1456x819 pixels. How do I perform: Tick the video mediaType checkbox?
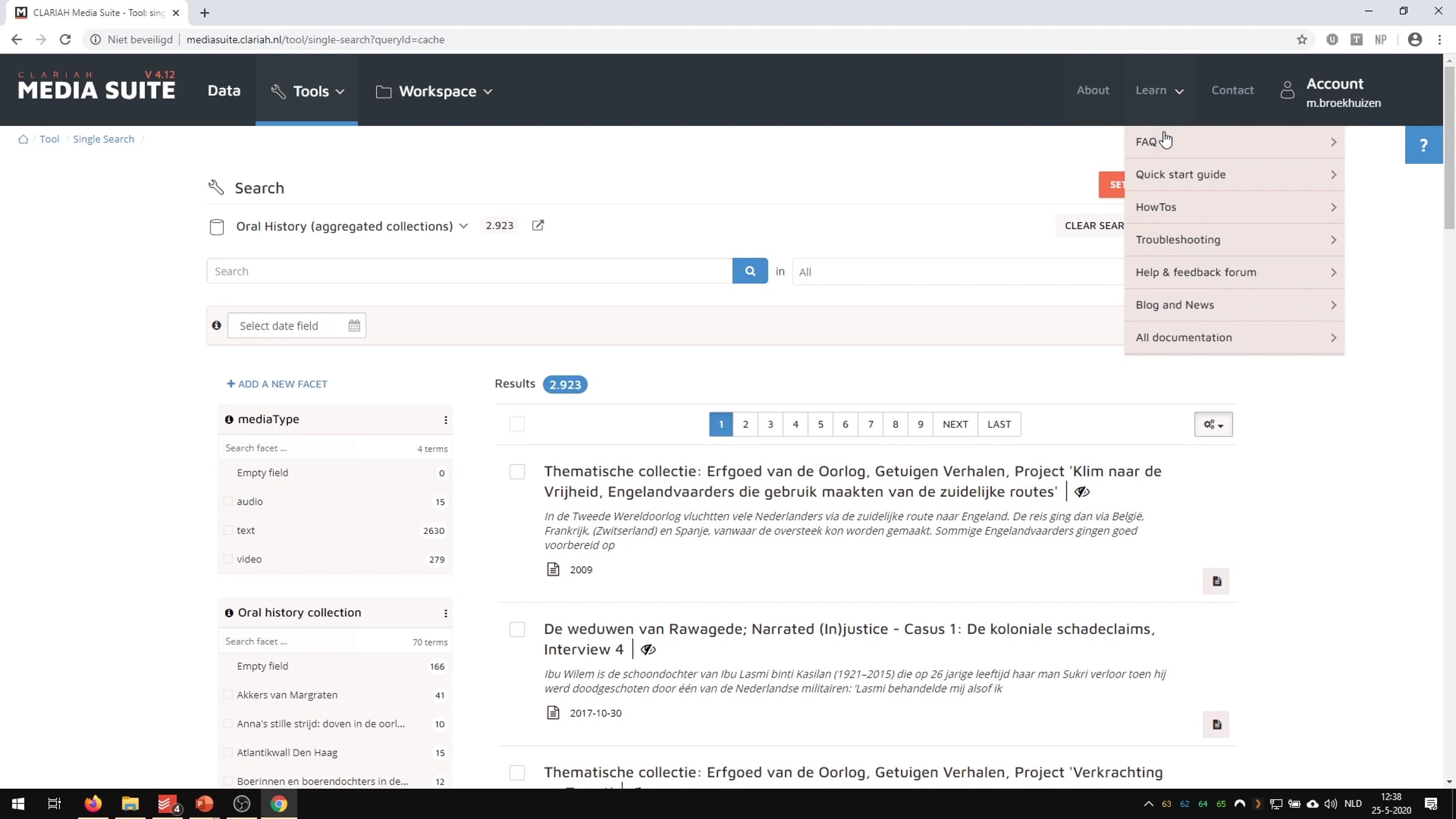point(229,559)
